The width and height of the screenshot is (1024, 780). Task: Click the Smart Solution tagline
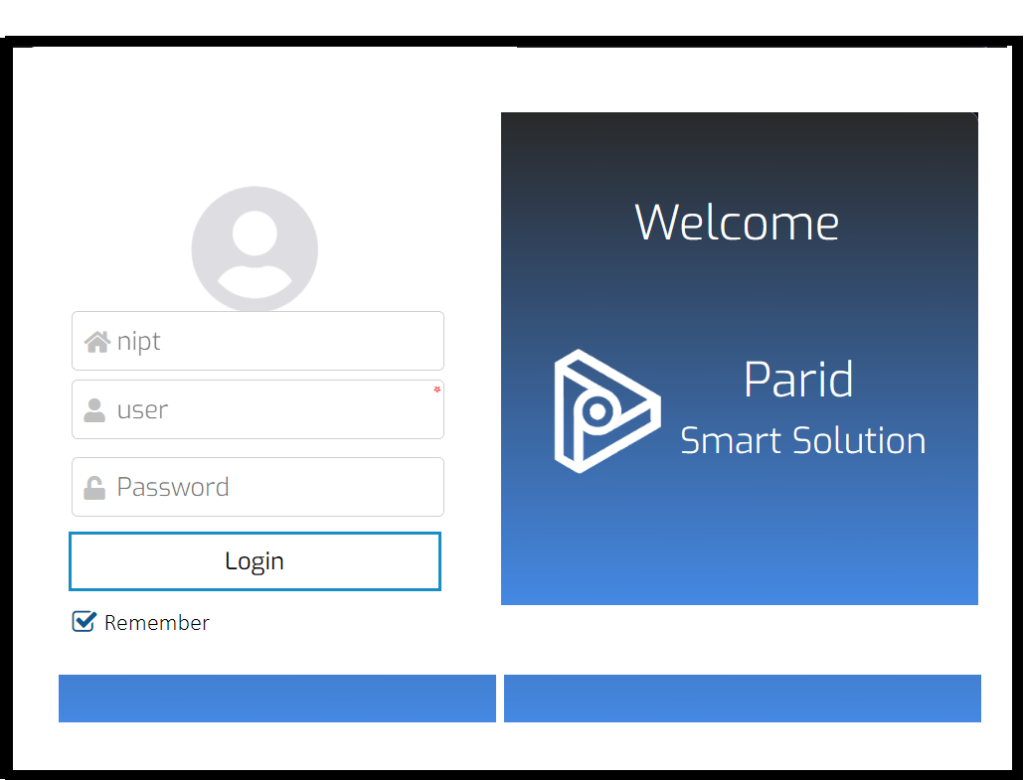pos(803,440)
